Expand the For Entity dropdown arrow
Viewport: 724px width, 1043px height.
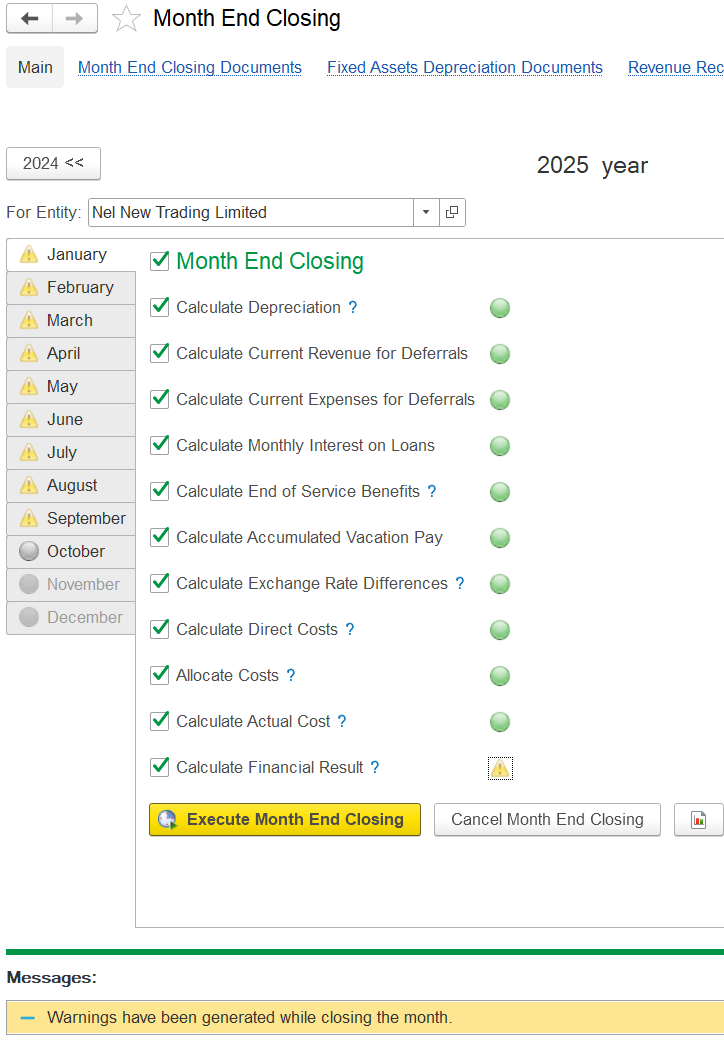pos(426,212)
